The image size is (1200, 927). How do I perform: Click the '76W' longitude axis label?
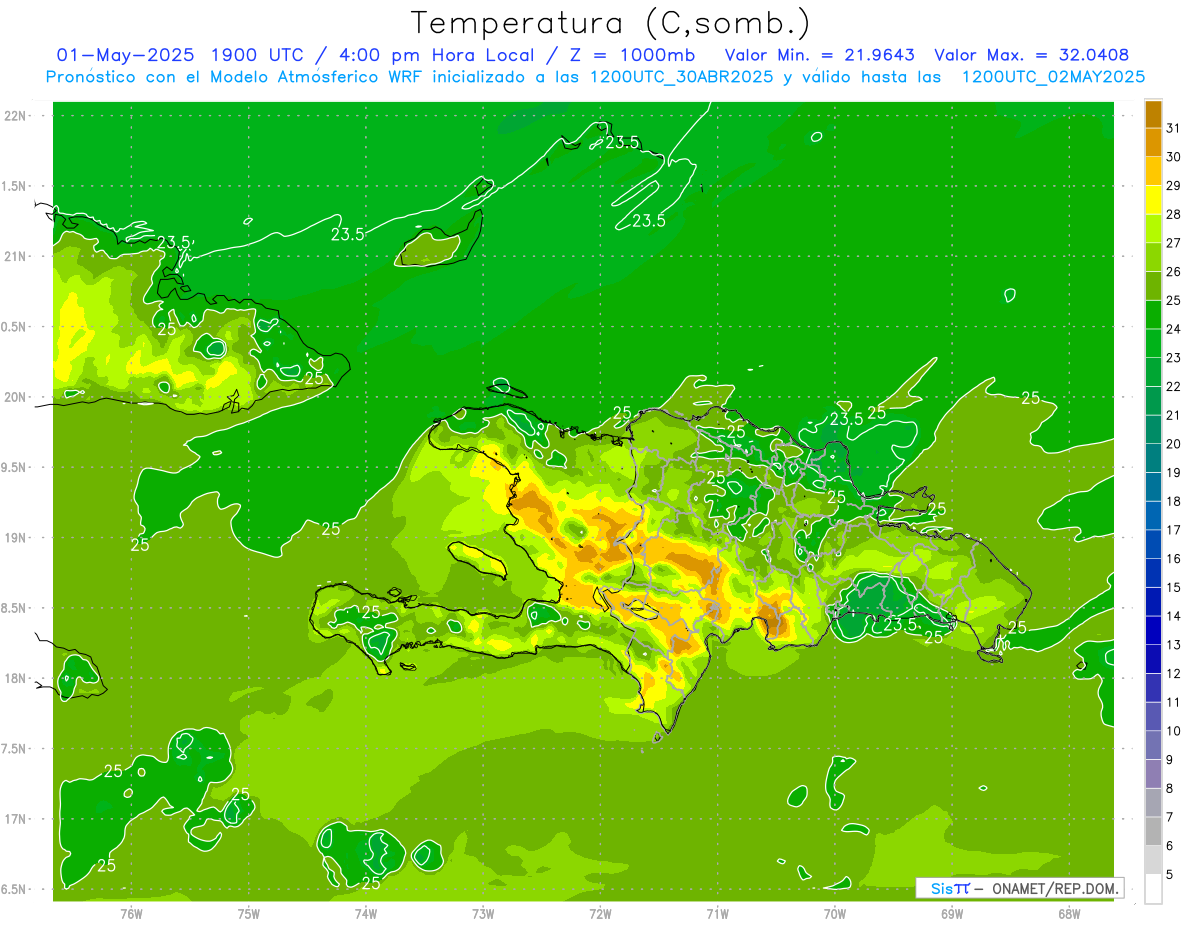pyautogui.click(x=131, y=913)
